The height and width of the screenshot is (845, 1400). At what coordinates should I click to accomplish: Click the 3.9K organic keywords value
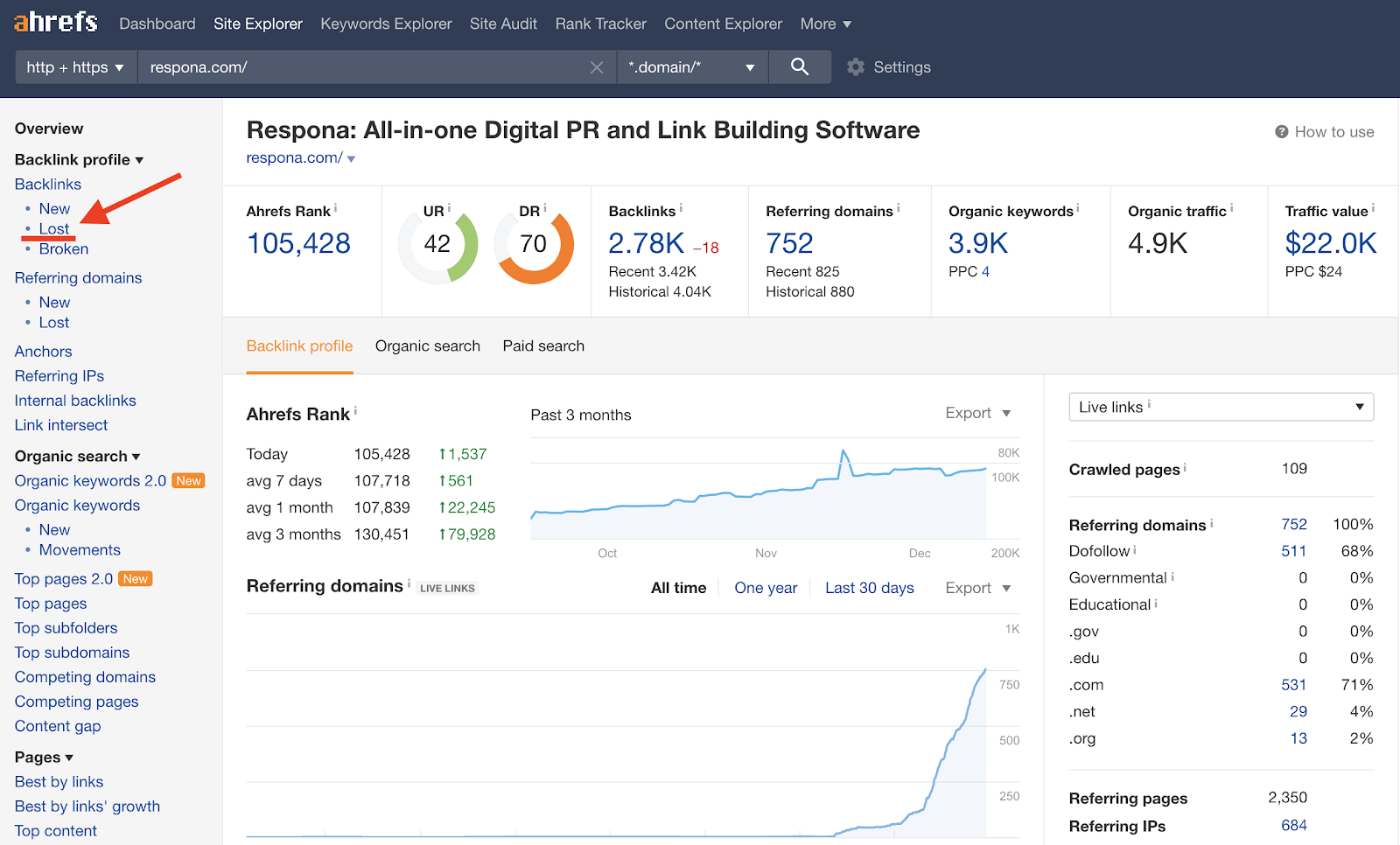978,243
